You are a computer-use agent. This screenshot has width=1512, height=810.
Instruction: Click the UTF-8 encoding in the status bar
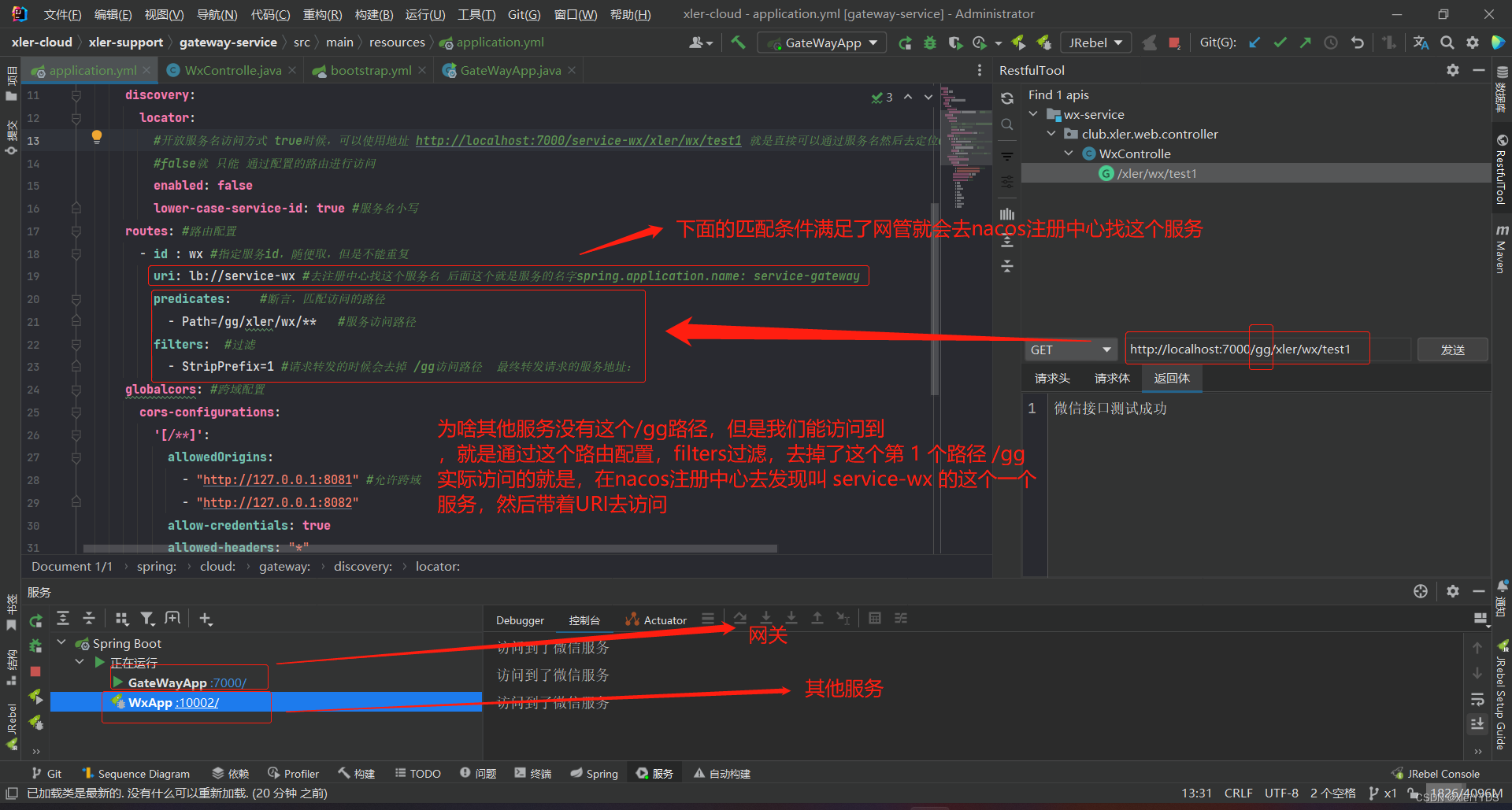(1281, 793)
